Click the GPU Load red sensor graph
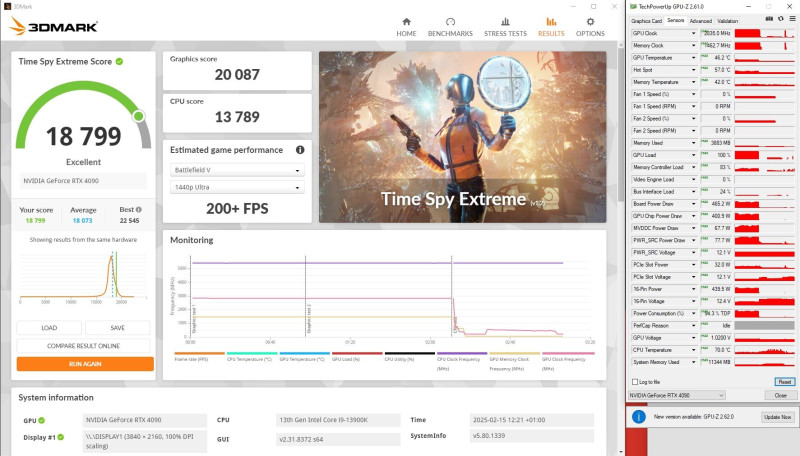The height and width of the screenshot is (456, 800). point(764,155)
